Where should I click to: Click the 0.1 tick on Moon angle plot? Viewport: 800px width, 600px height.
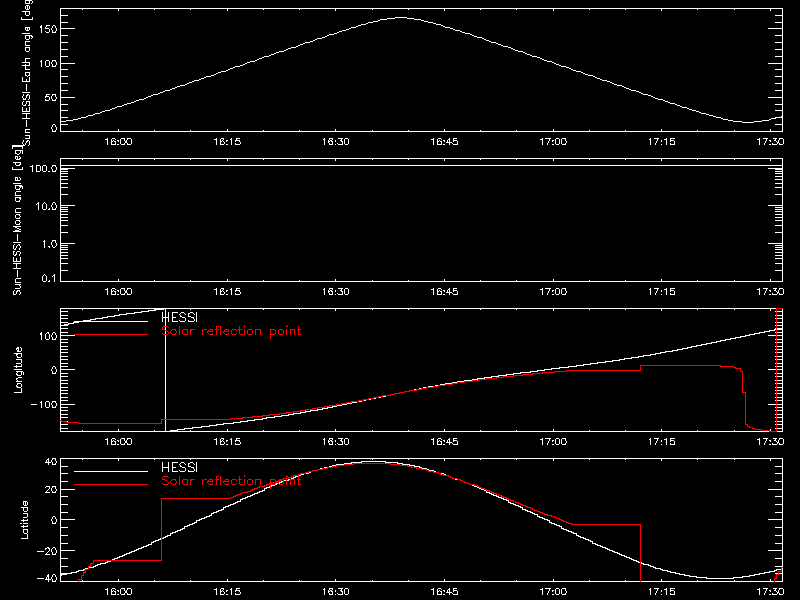coord(49,278)
